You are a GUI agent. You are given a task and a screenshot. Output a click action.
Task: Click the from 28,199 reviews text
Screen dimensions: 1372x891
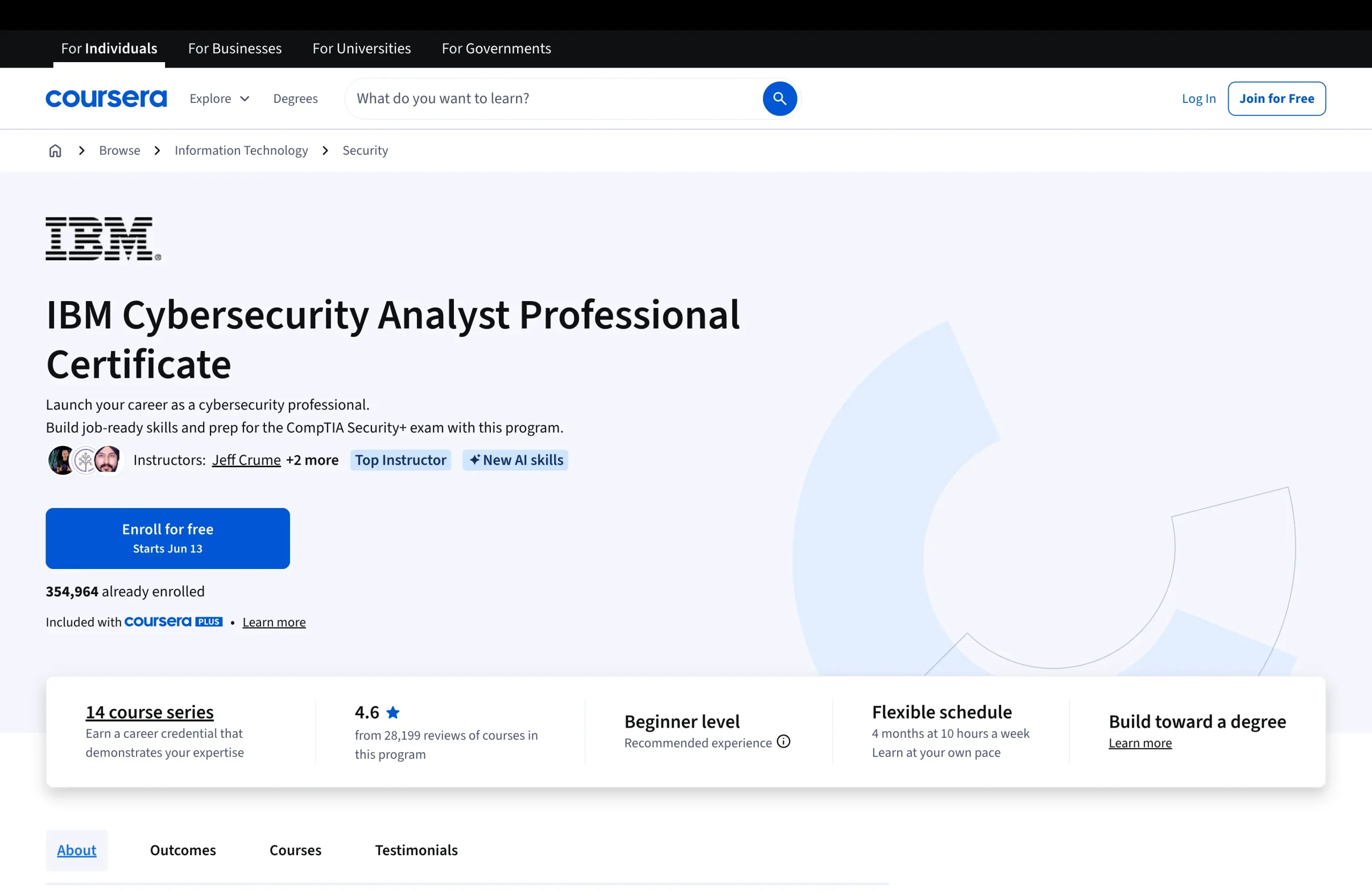point(446,745)
